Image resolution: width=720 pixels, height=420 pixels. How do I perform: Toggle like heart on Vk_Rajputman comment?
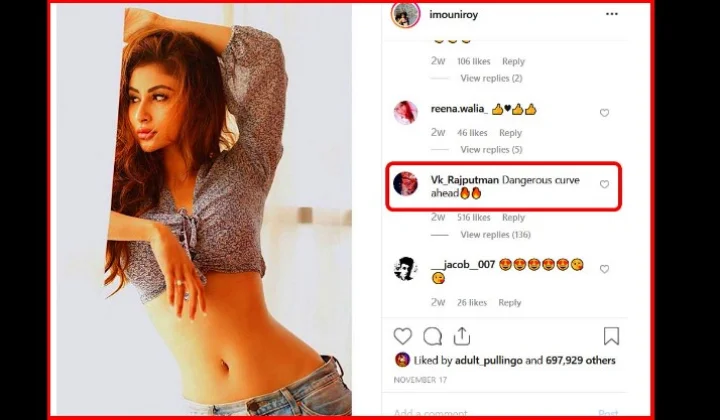[604, 185]
